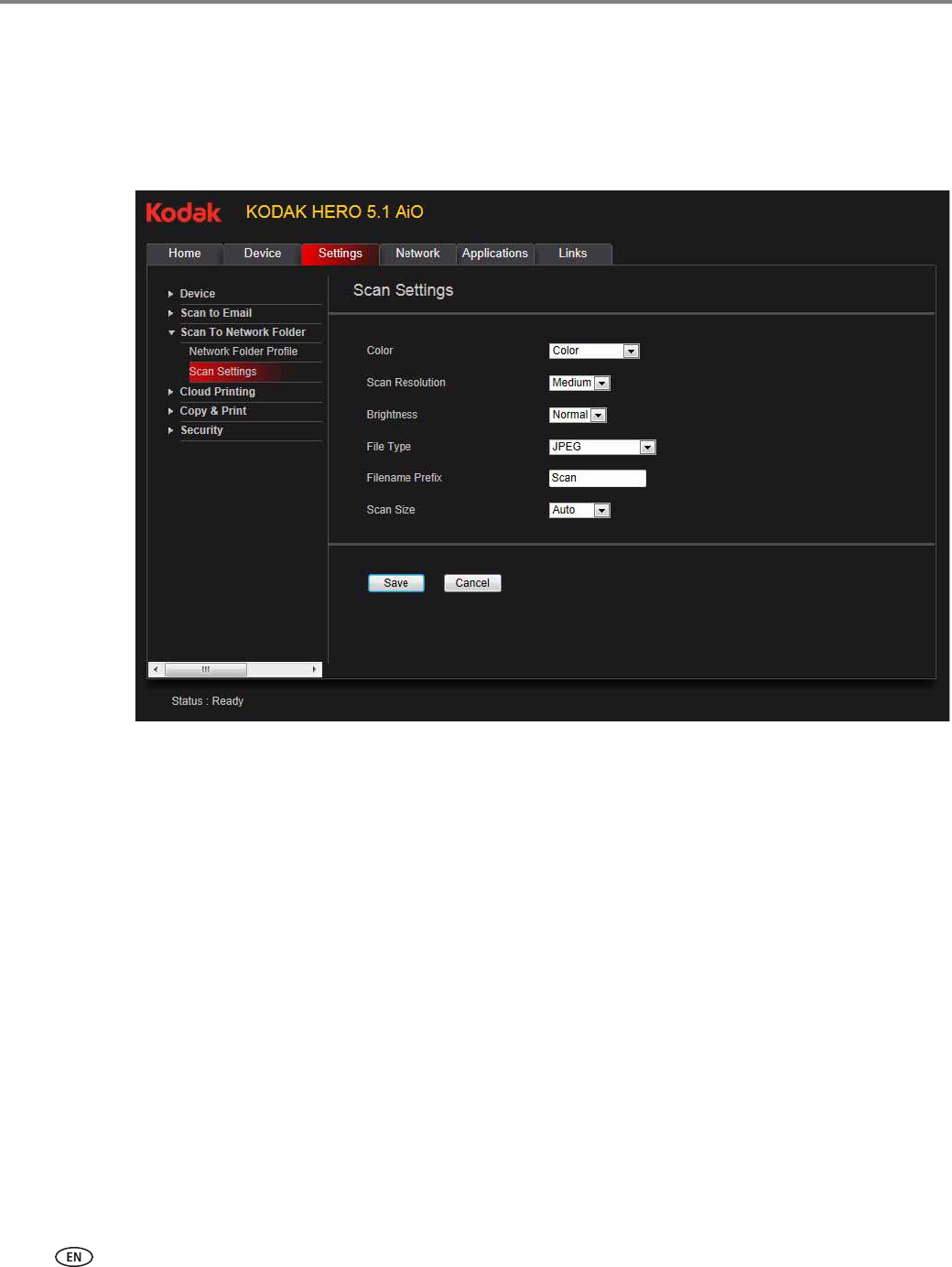The width and height of the screenshot is (952, 1267).
Task: Open Network Folder Profile page
Action: (x=243, y=352)
